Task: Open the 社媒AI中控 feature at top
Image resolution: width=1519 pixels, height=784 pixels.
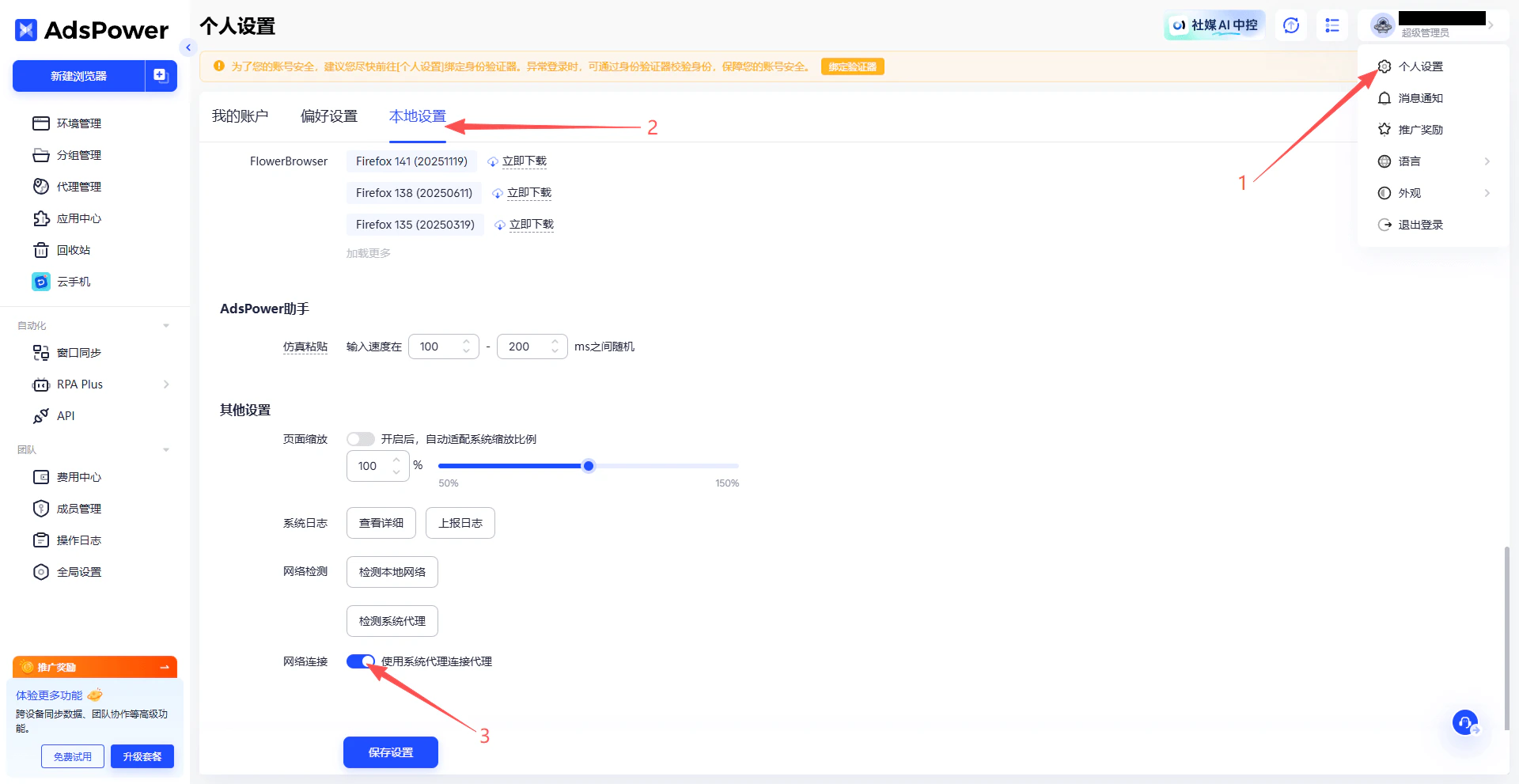Action: tap(1214, 25)
